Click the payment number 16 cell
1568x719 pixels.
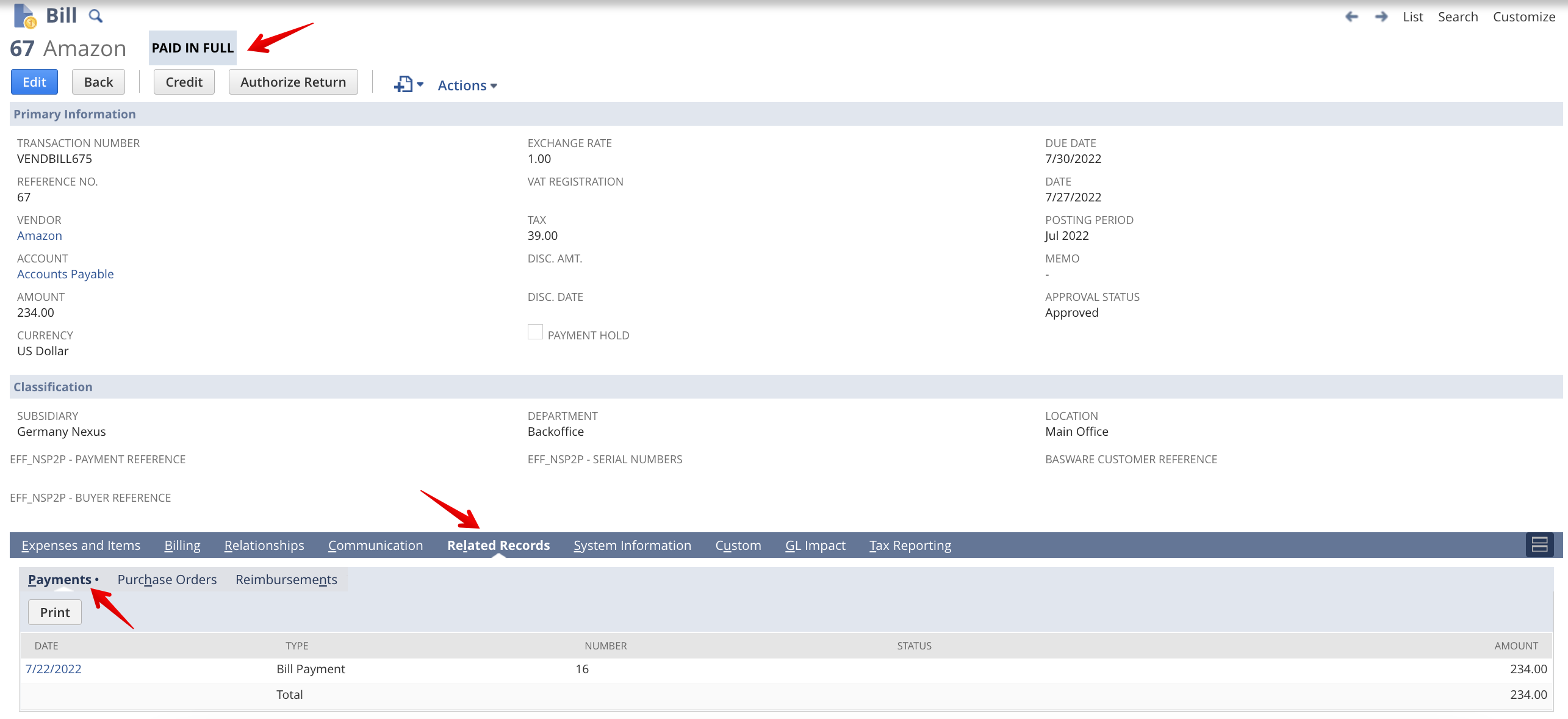(x=582, y=669)
